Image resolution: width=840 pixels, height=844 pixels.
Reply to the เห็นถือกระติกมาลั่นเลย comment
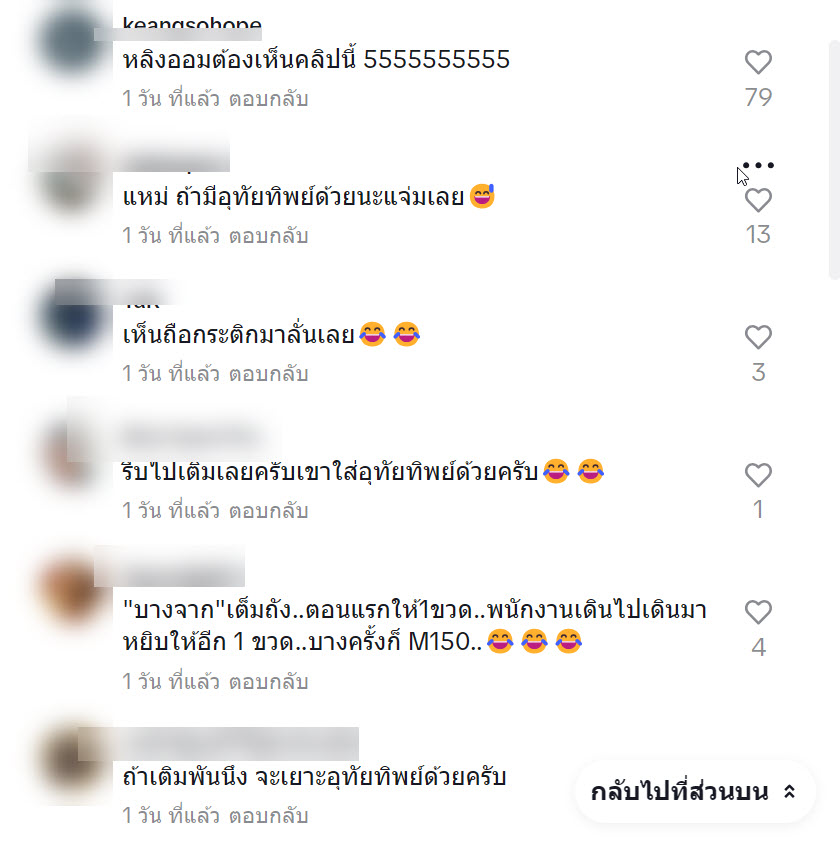pyautogui.click(x=269, y=374)
